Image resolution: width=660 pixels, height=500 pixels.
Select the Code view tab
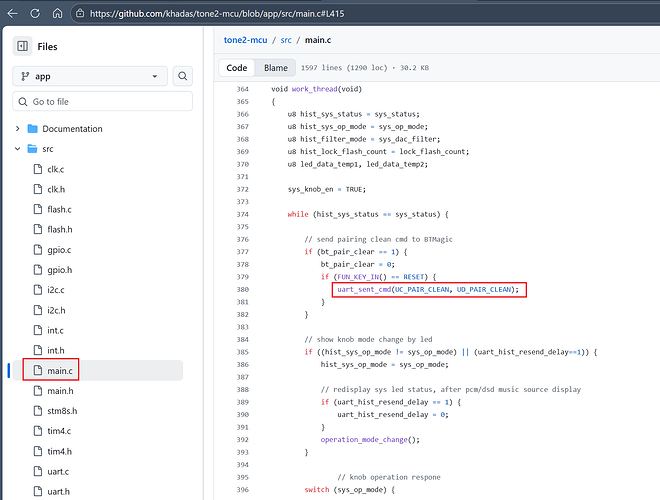click(x=237, y=68)
